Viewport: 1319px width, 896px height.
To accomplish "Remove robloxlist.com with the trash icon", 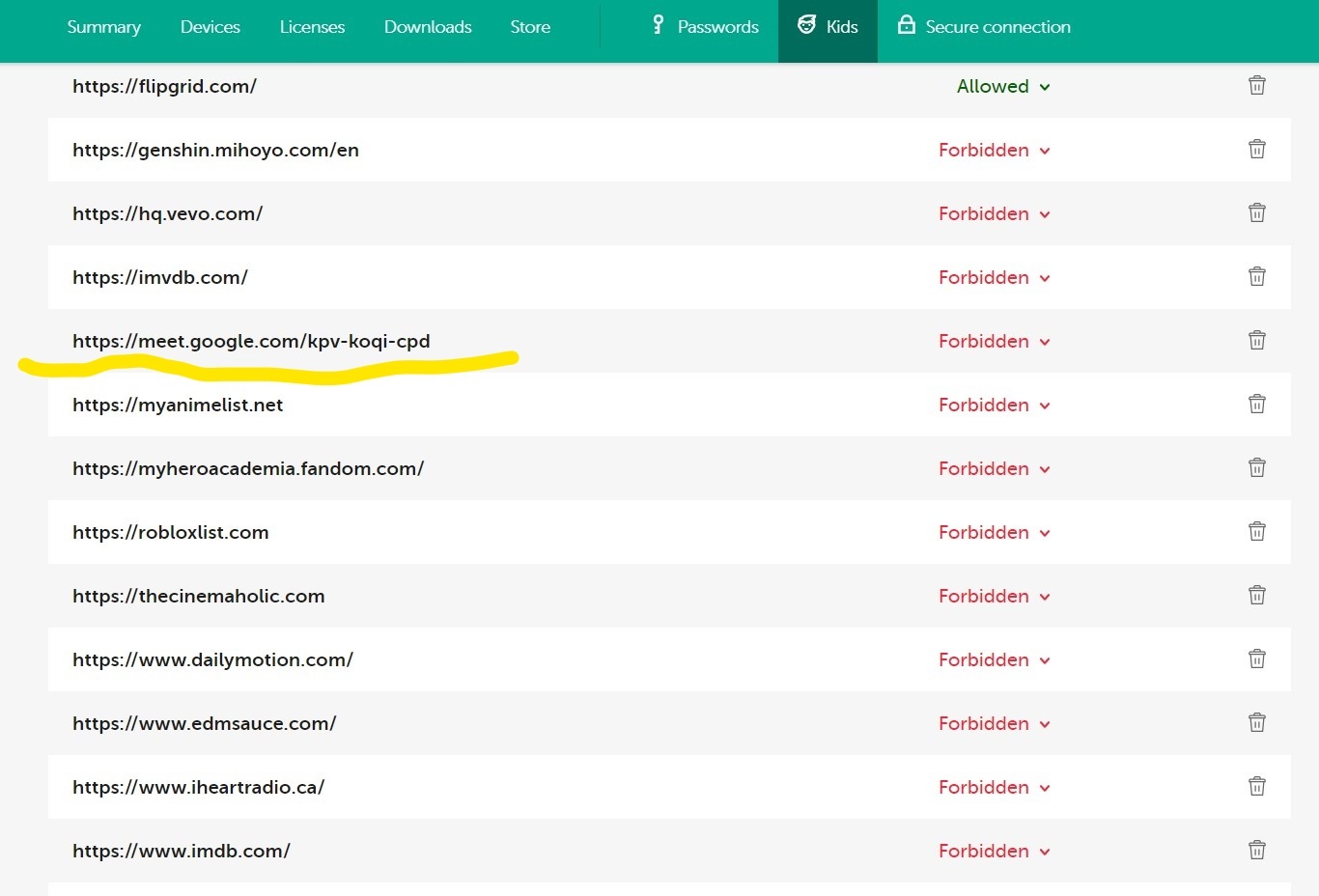I will point(1256,531).
